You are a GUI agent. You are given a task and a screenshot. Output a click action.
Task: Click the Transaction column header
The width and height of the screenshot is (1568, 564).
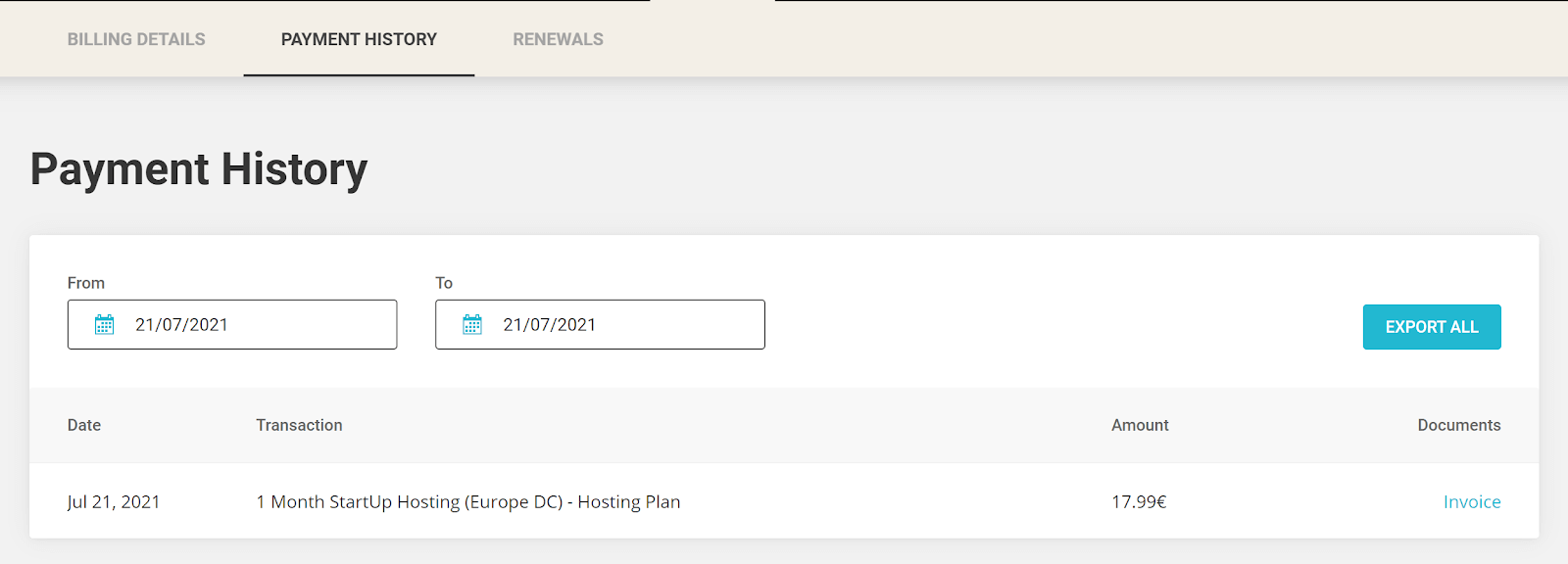299,425
